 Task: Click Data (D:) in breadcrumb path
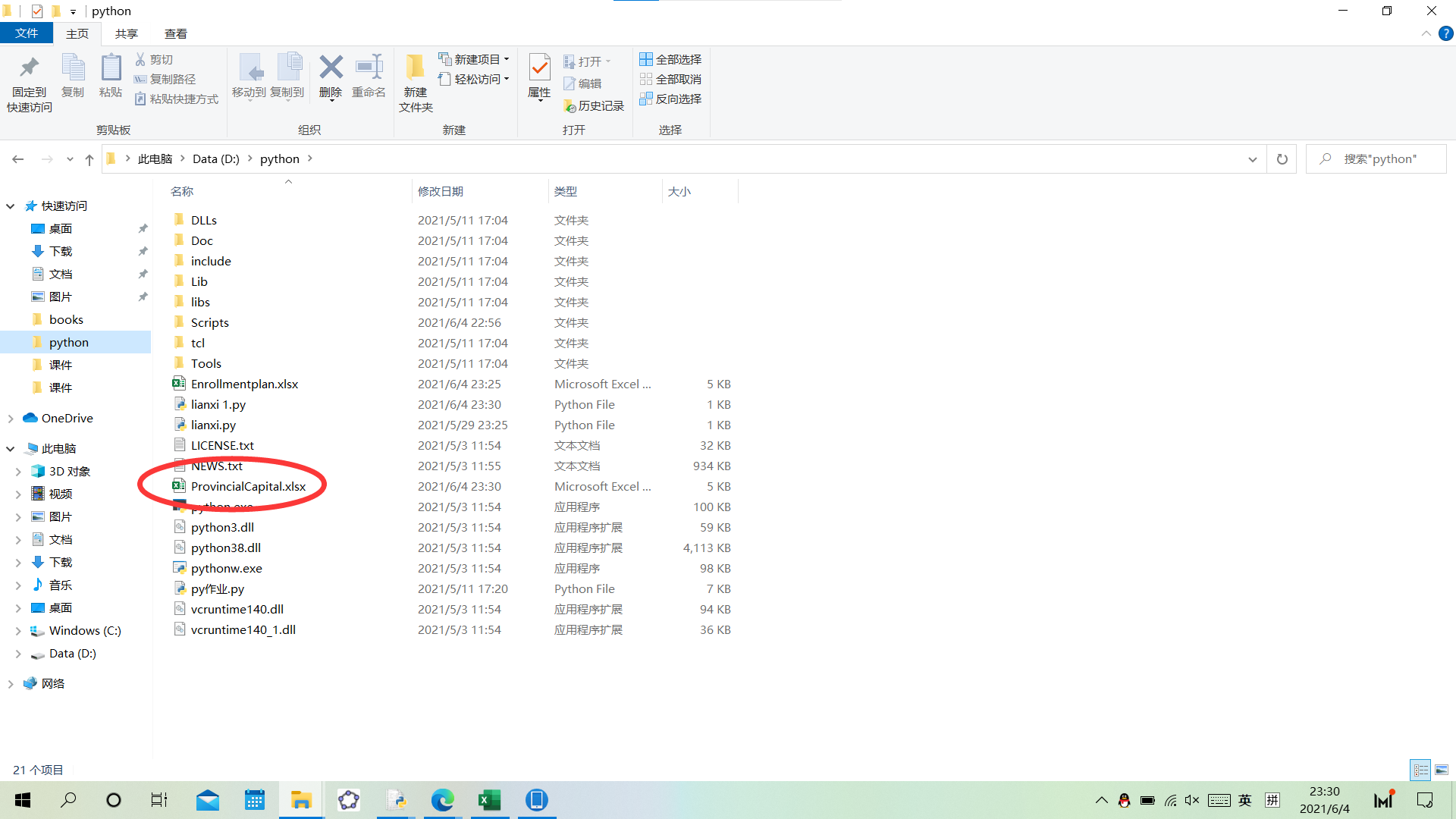click(215, 159)
